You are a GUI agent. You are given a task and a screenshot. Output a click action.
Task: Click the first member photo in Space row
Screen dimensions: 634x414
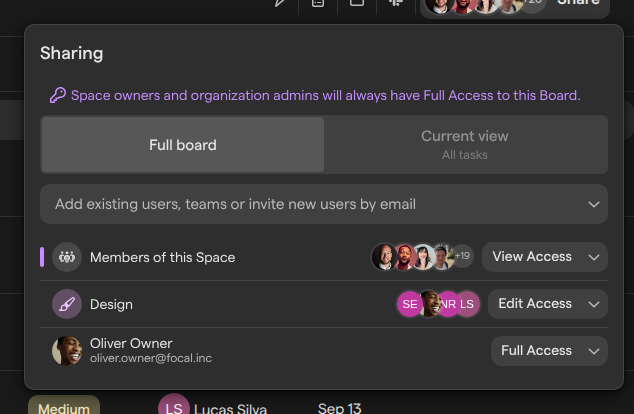tap(384, 257)
